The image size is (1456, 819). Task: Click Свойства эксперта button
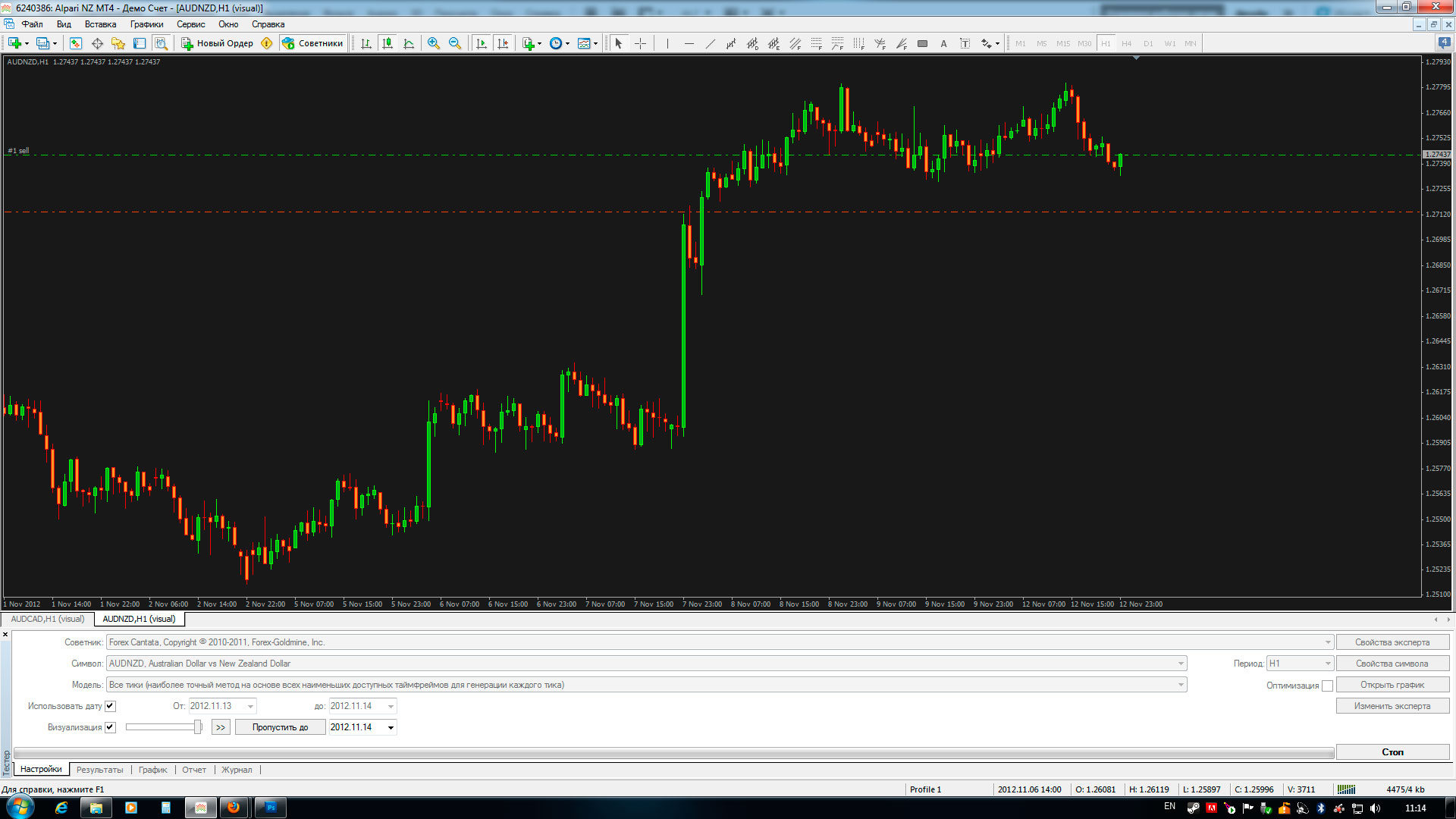click(1392, 642)
